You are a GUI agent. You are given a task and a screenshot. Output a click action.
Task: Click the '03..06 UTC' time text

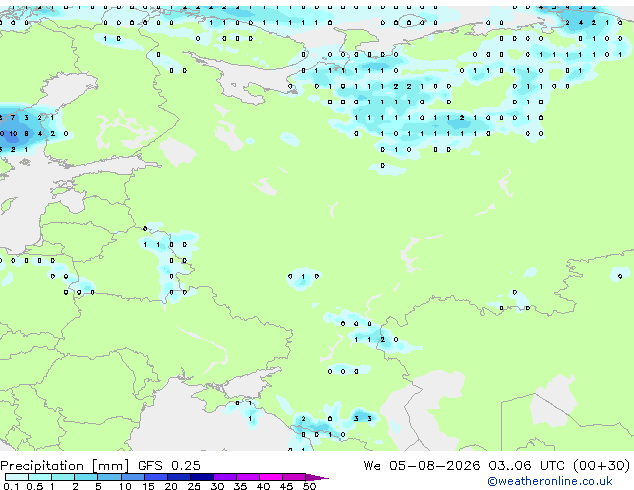(x=526, y=465)
